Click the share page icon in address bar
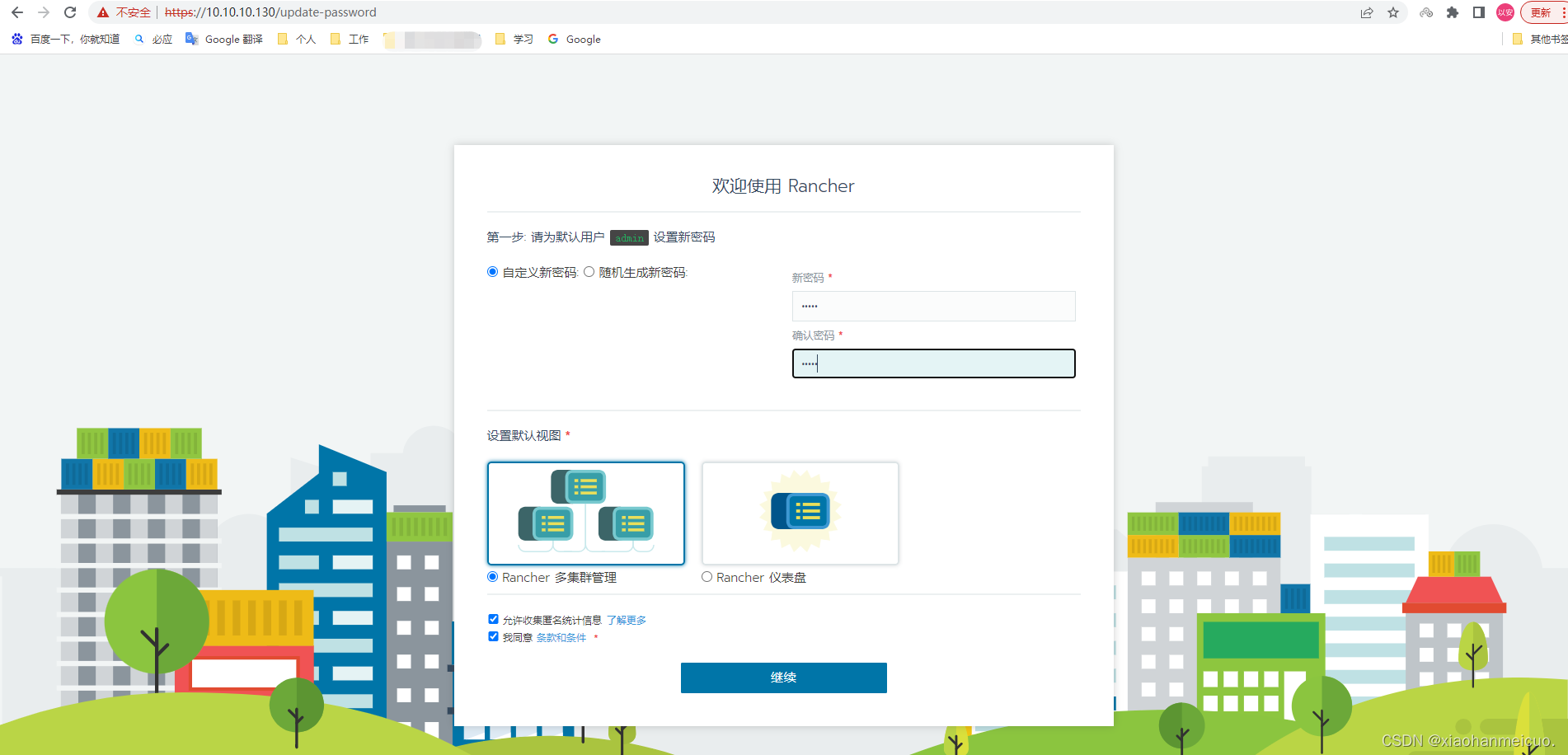Viewport: 1568px width, 755px height. (x=1367, y=12)
